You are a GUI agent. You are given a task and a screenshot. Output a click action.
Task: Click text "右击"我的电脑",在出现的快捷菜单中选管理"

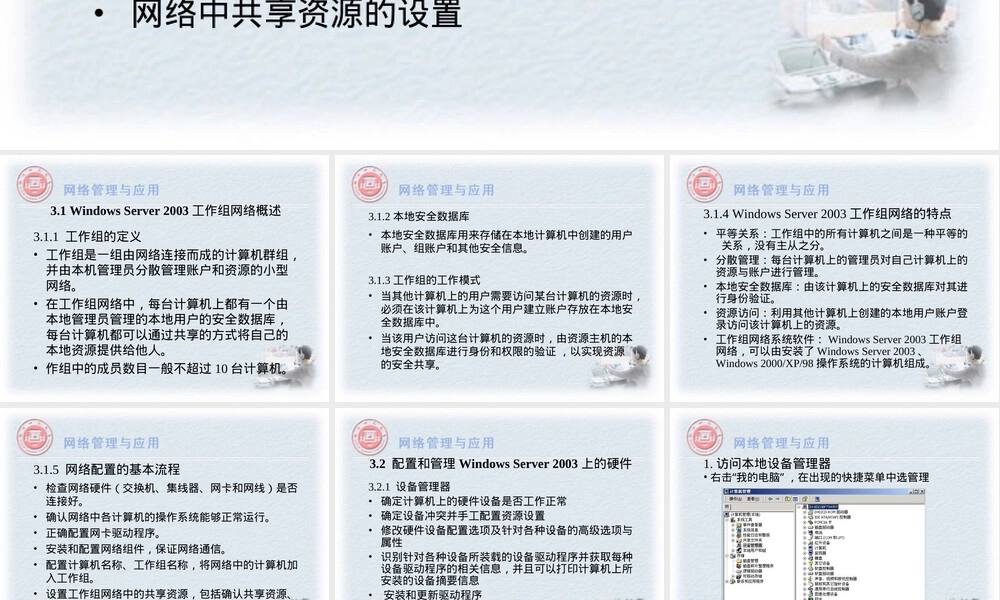820,478
